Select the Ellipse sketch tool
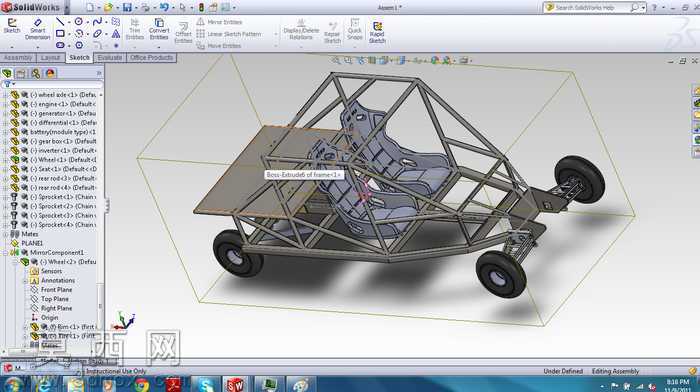The width and height of the screenshot is (700, 392). (x=97, y=33)
